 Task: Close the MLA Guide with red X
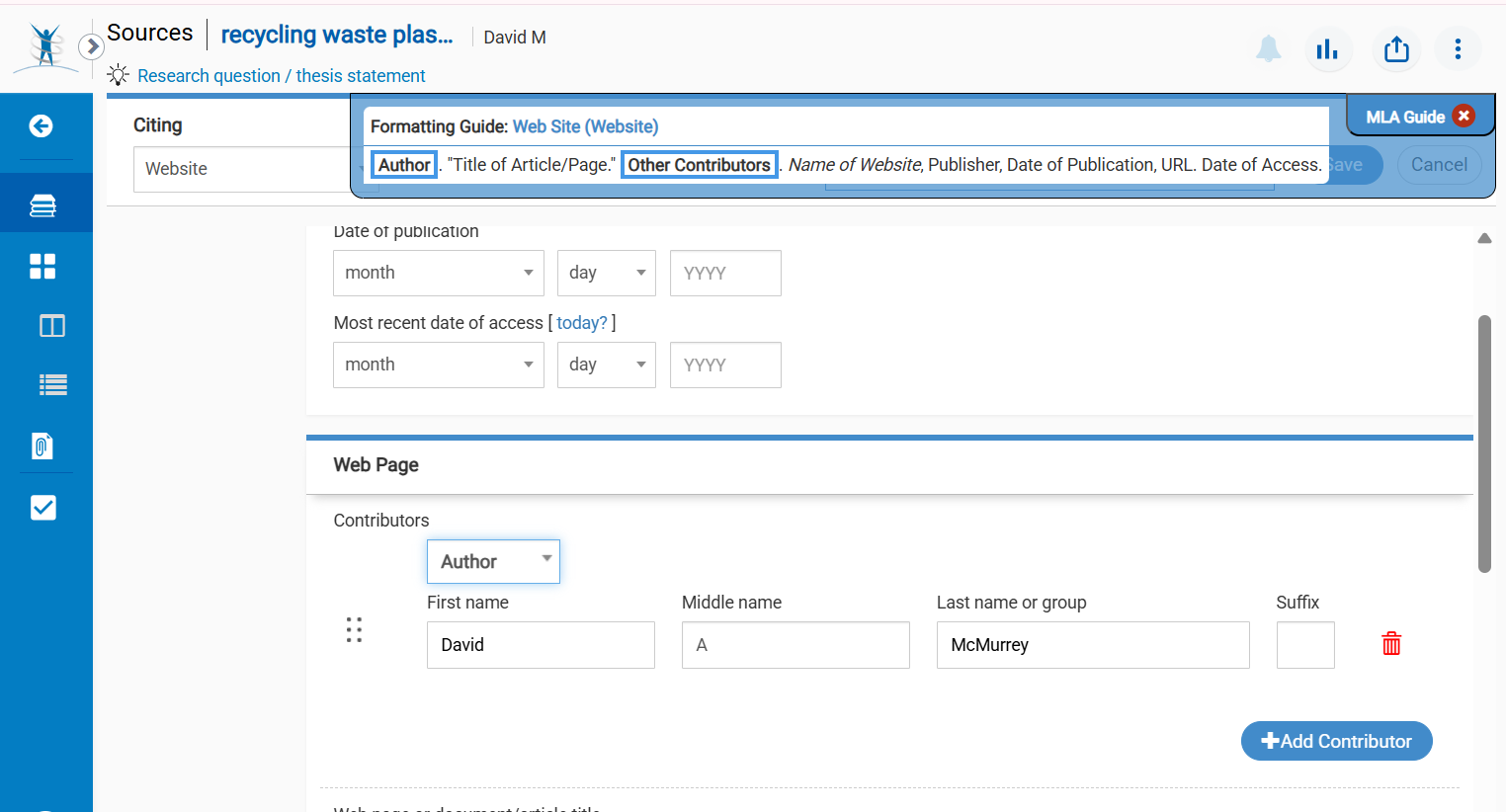(1464, 116)
